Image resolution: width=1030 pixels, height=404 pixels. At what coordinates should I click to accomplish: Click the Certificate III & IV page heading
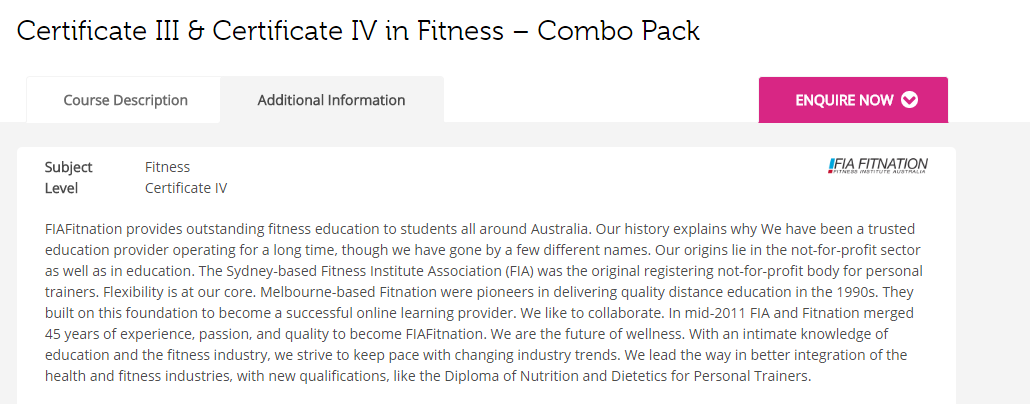[x=358, y=30]
